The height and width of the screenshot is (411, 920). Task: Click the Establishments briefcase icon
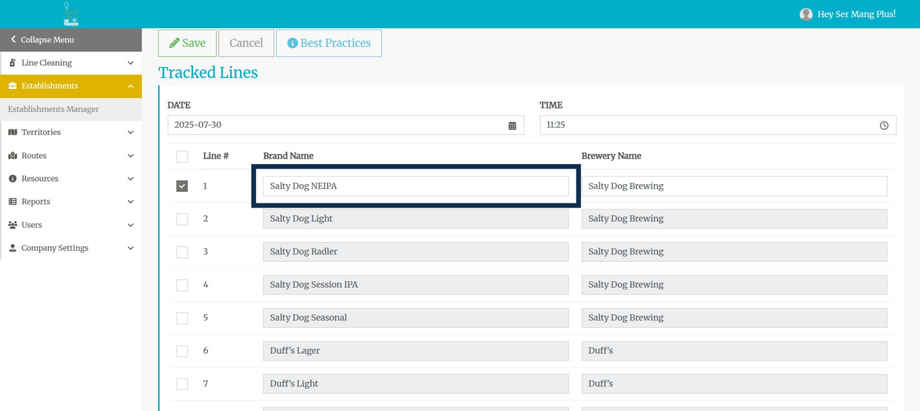(x=12, y=86)
